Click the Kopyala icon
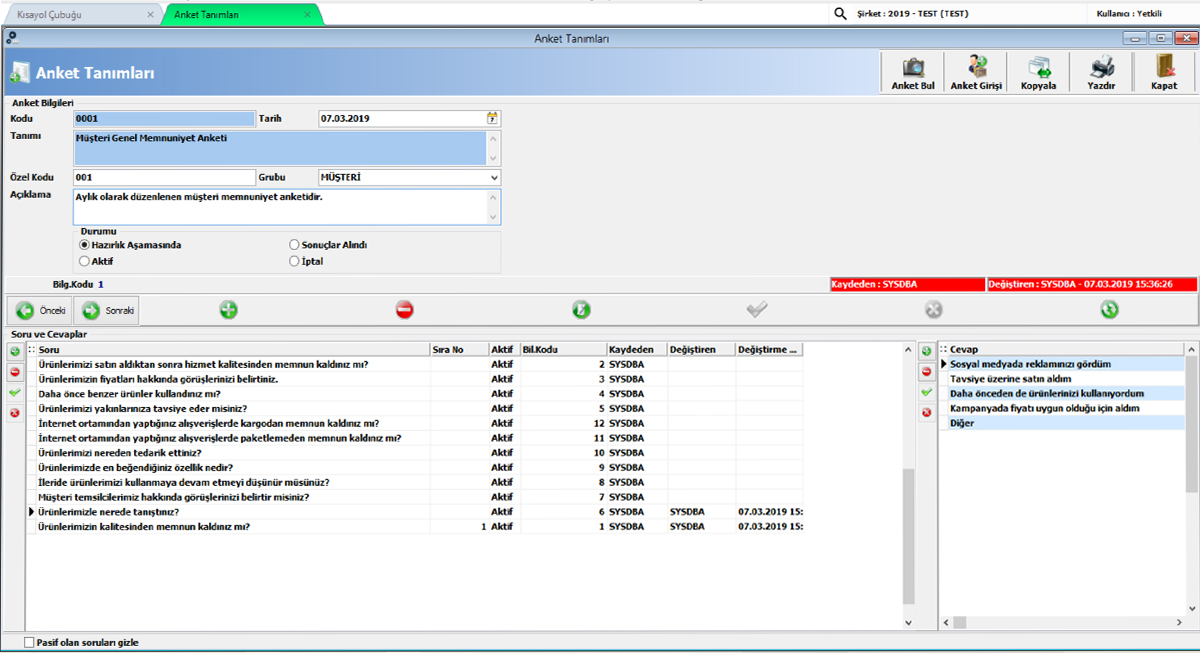This screenshot has width=1200, height=653. tap(1038, 71)
